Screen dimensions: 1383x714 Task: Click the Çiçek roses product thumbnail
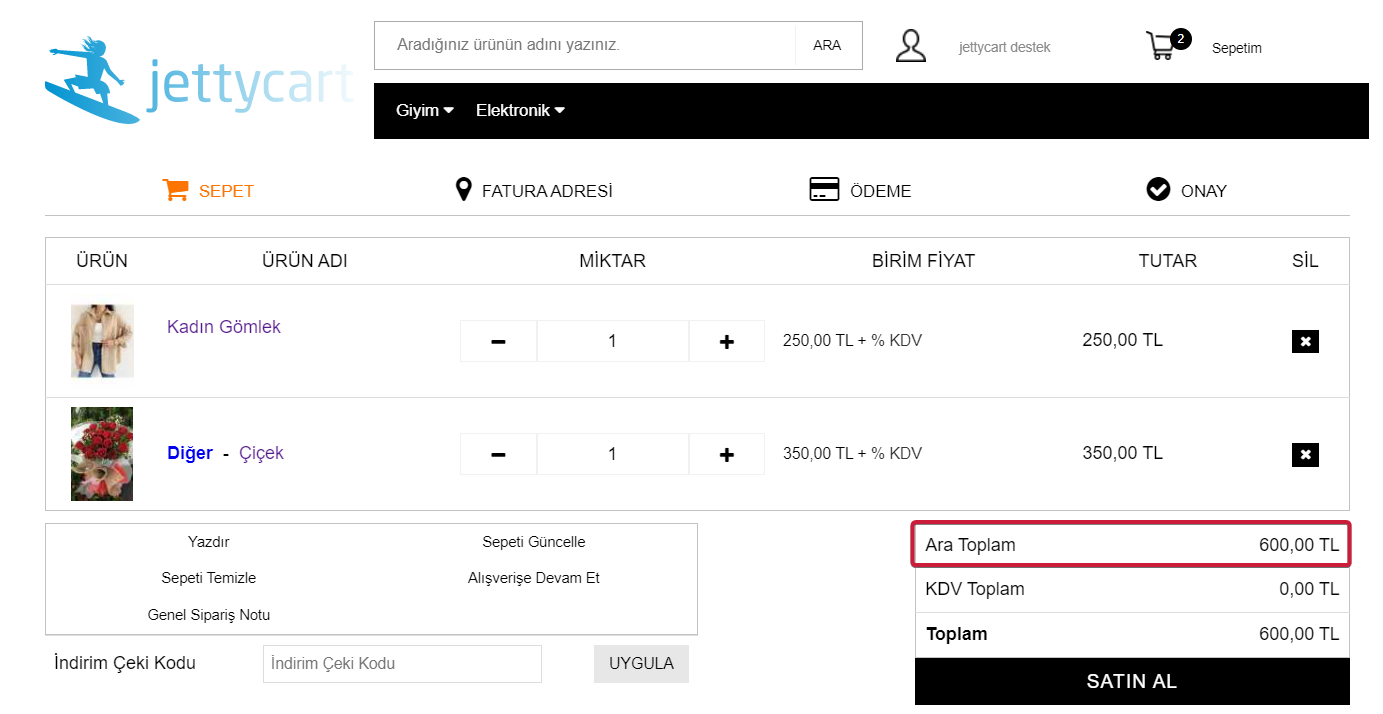[x=102, y=454]
